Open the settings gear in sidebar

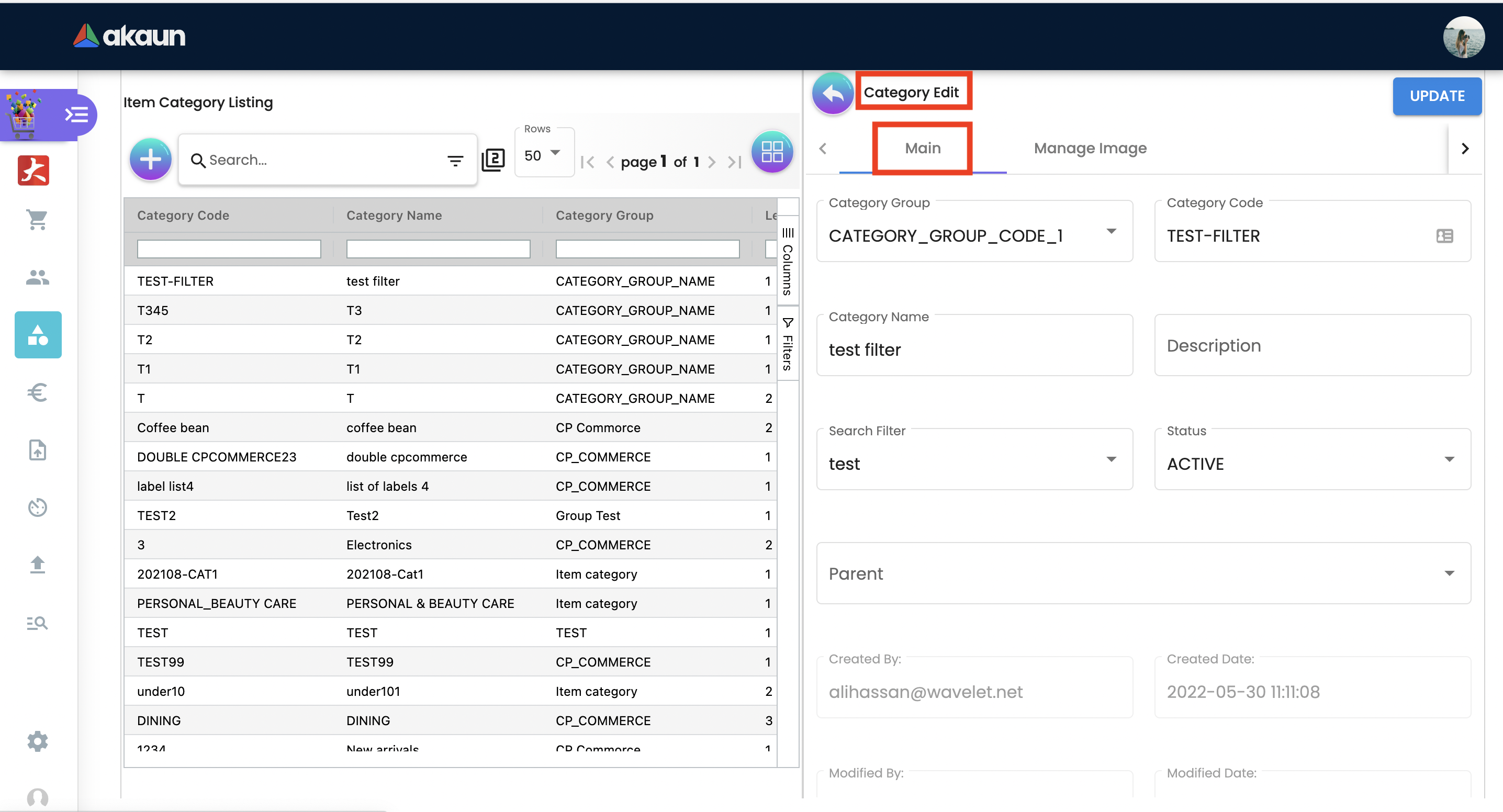click(x=37, y=741)
